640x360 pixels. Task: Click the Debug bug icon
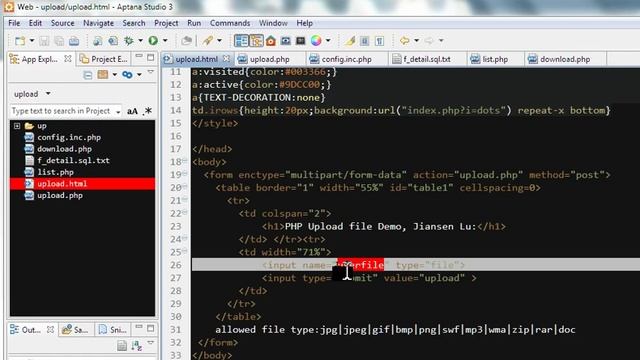129,40
